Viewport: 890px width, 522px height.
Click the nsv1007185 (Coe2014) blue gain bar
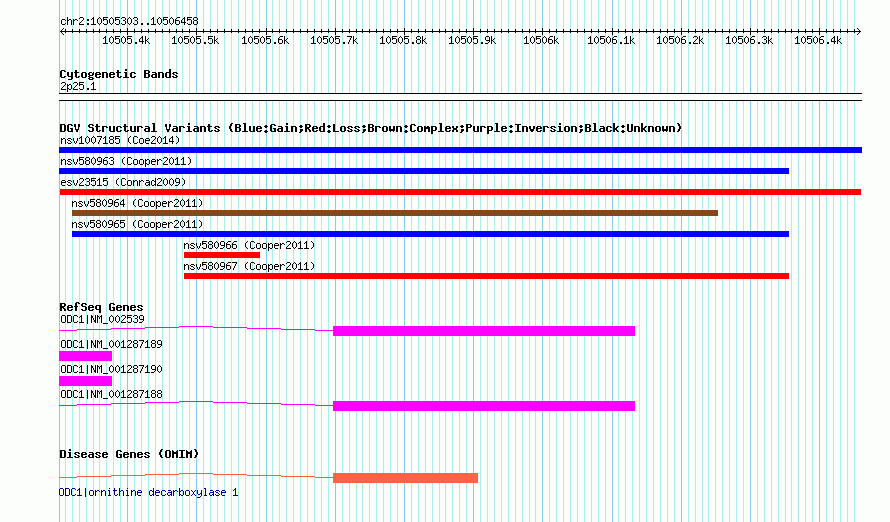[x=460, y=150]
